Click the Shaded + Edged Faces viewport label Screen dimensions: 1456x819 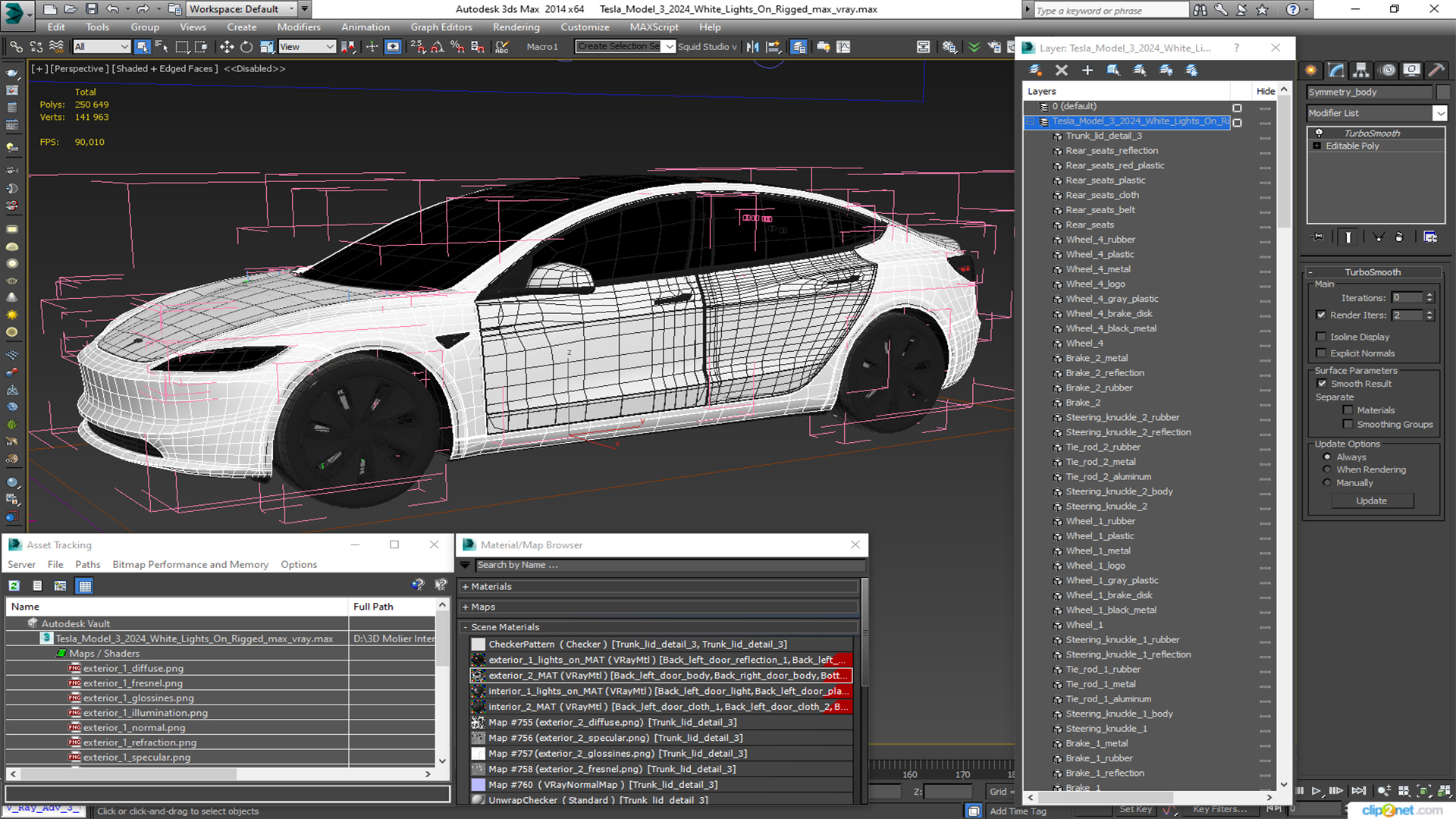tap(166, 69)
